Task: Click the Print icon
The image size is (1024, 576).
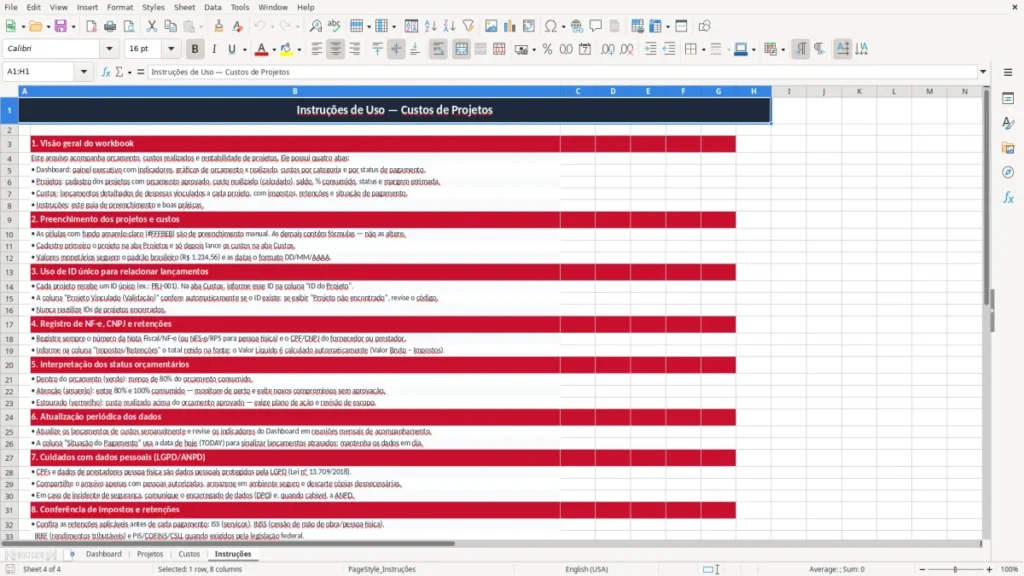Action: click(110, 26)
